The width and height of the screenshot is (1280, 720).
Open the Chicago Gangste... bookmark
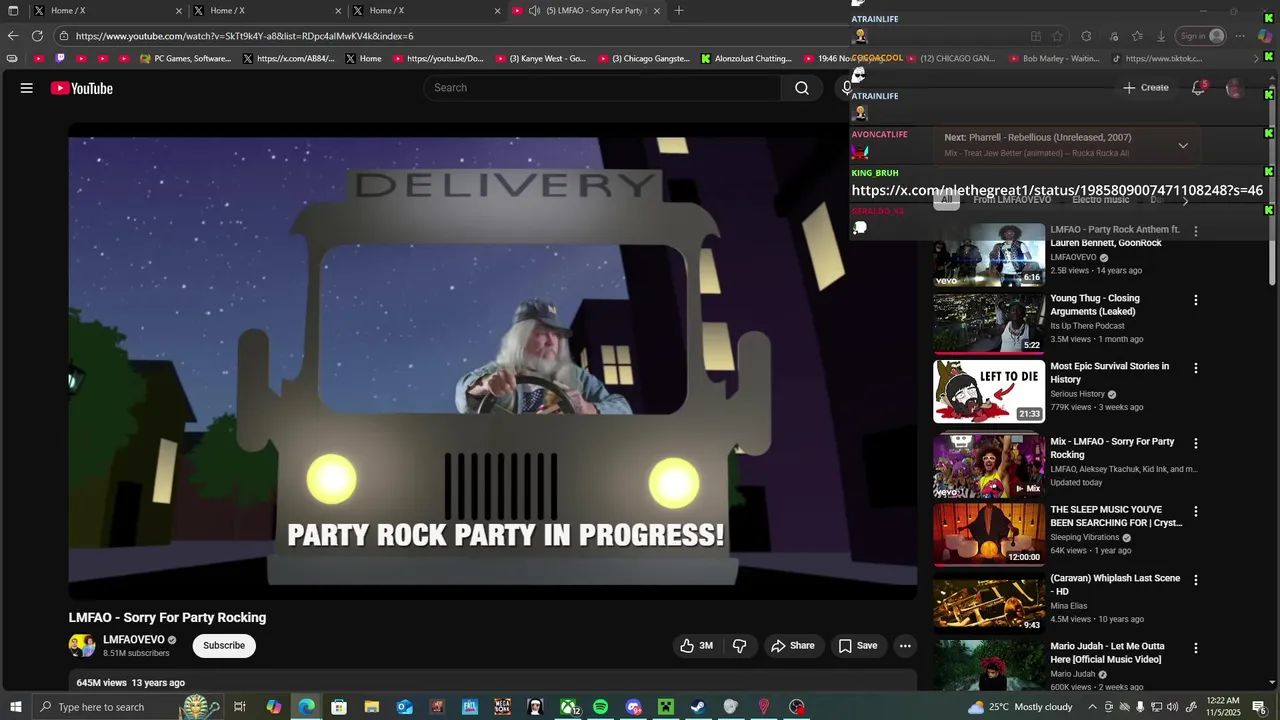(644, 59)
